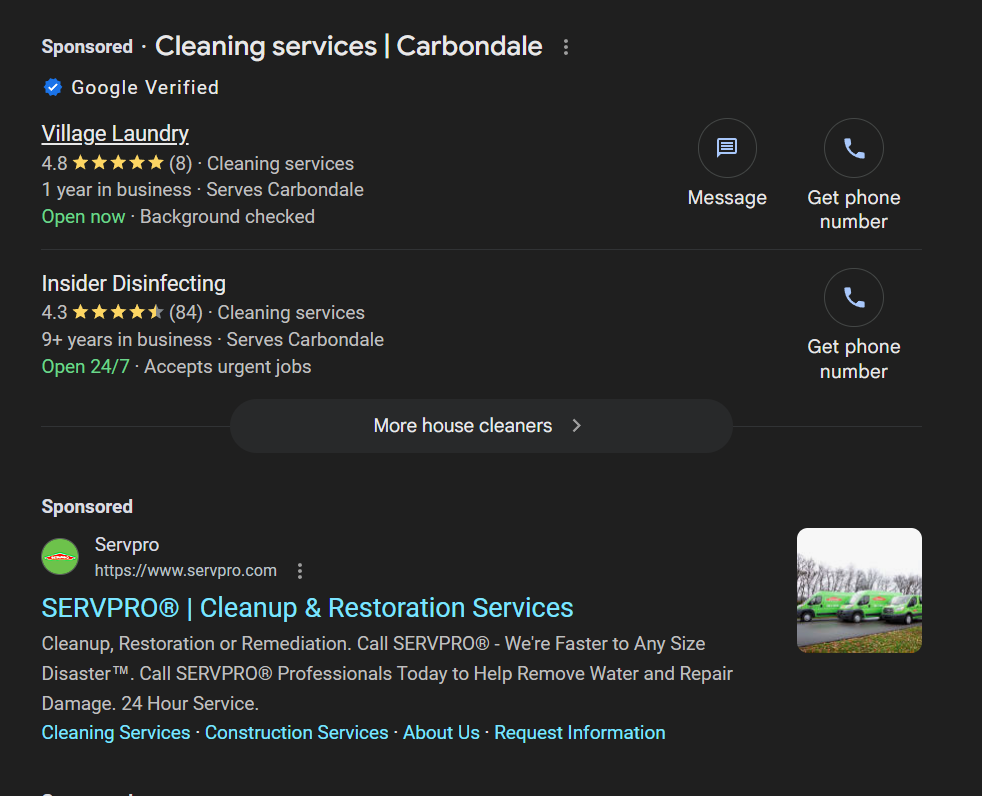982x796 pixels.
Task: Click Village Laundry's phone icon
Action: tap(854, 148)
